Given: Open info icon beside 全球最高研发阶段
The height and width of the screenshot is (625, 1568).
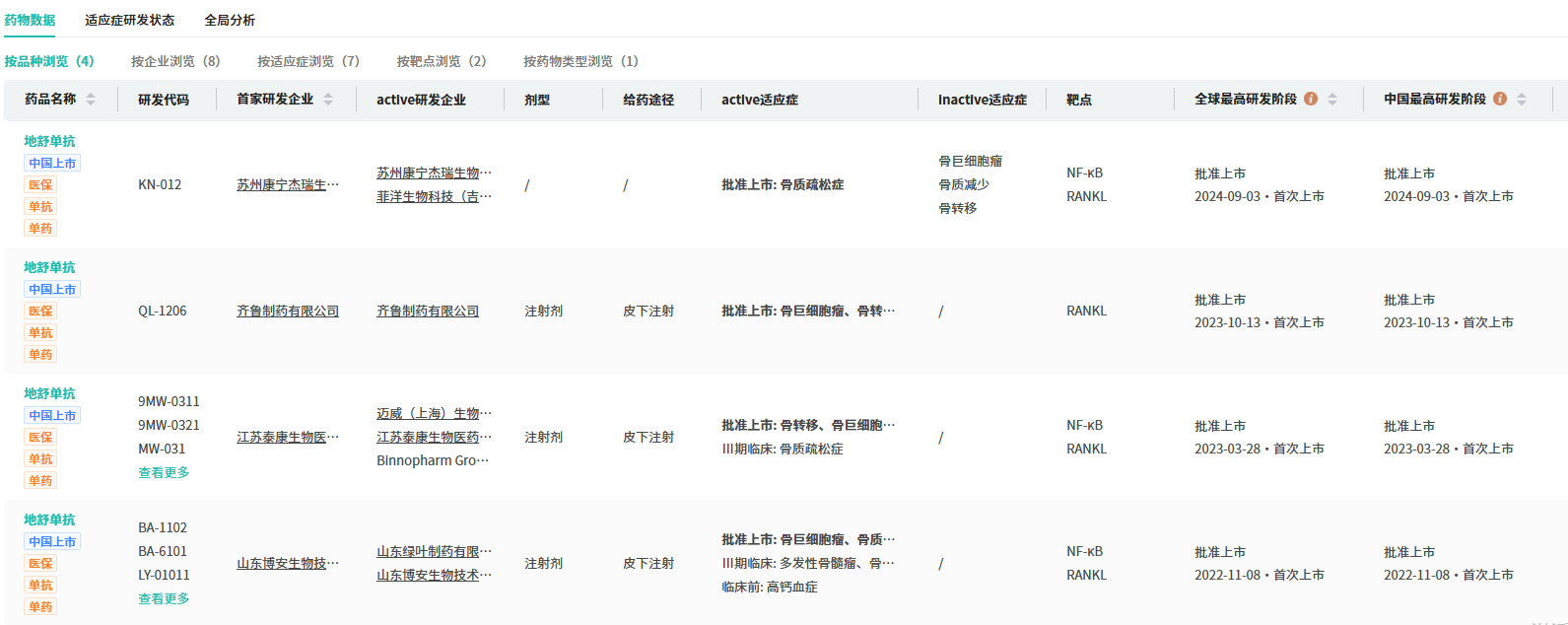Looking at the screenshot, I should pos(1311,99).
